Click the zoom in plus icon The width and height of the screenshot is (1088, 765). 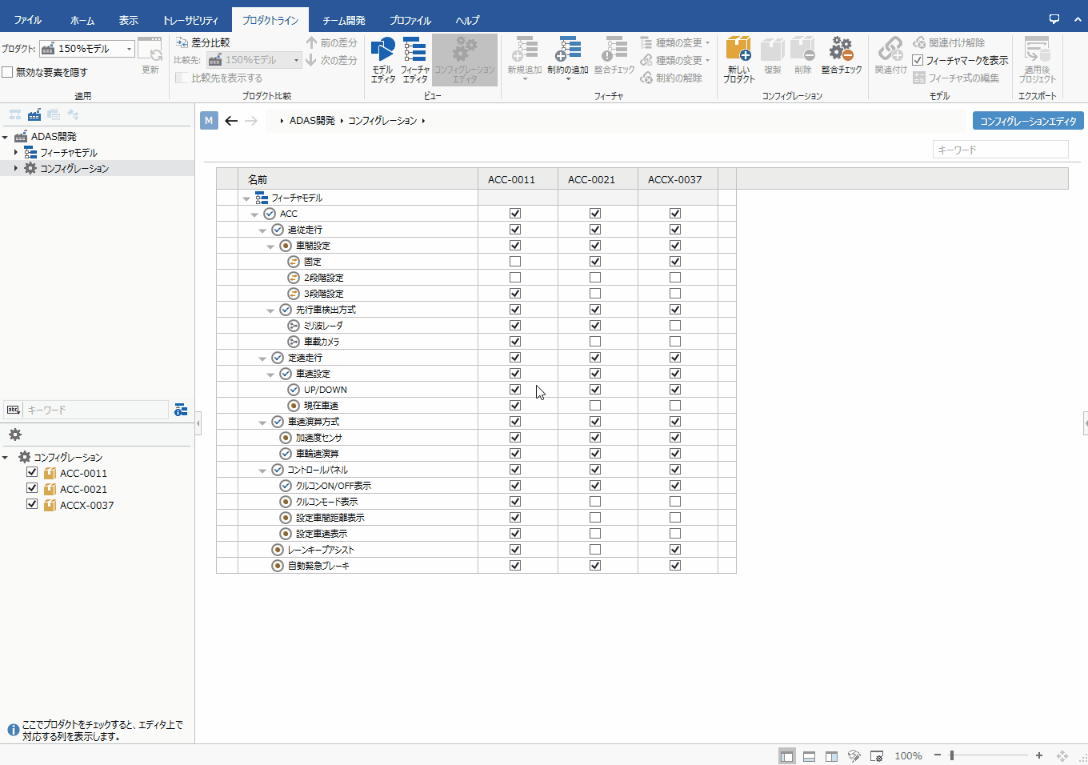1039,756
